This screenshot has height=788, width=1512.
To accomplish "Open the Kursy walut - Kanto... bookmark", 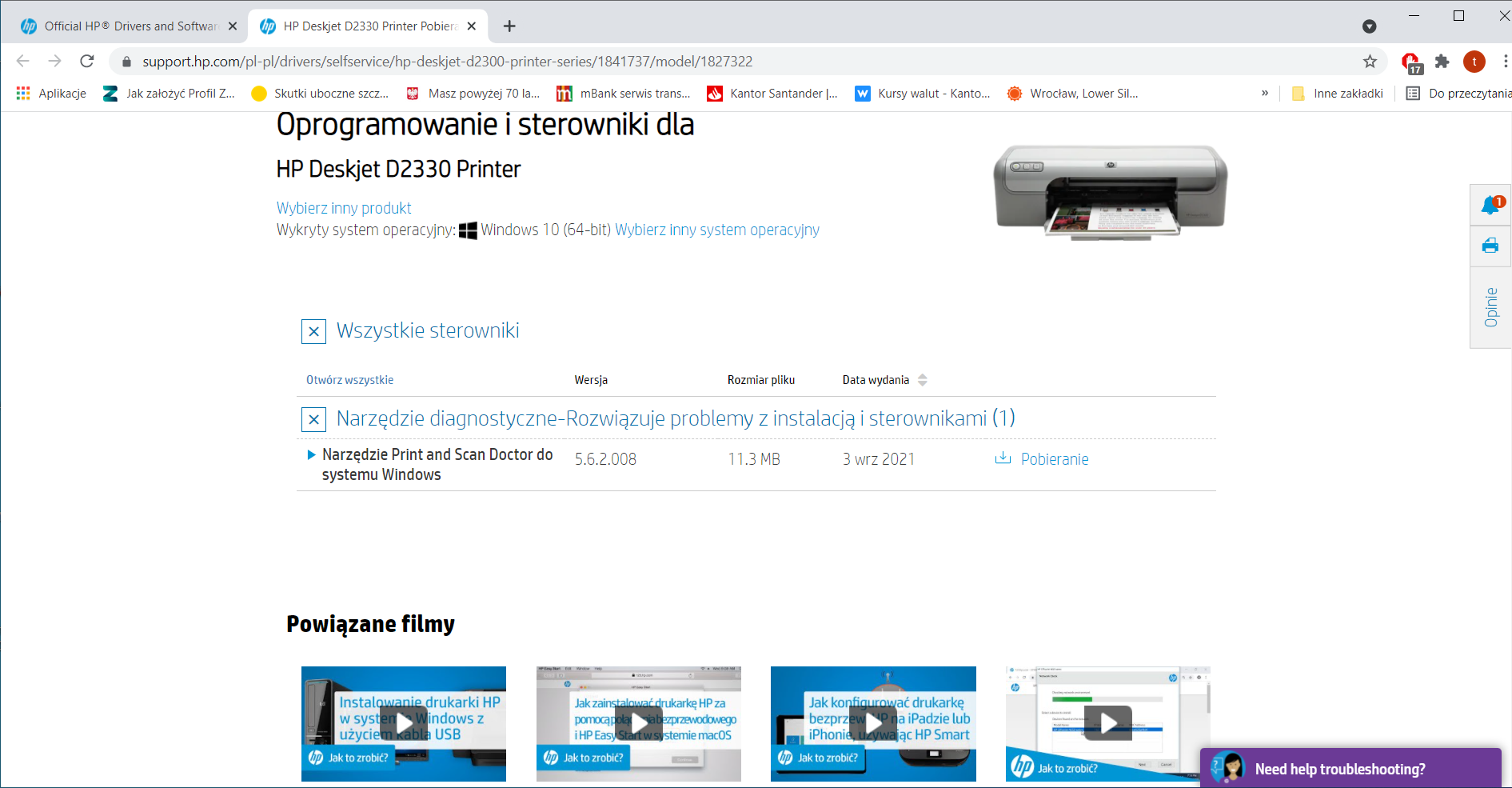I will (x=923, y=94).
